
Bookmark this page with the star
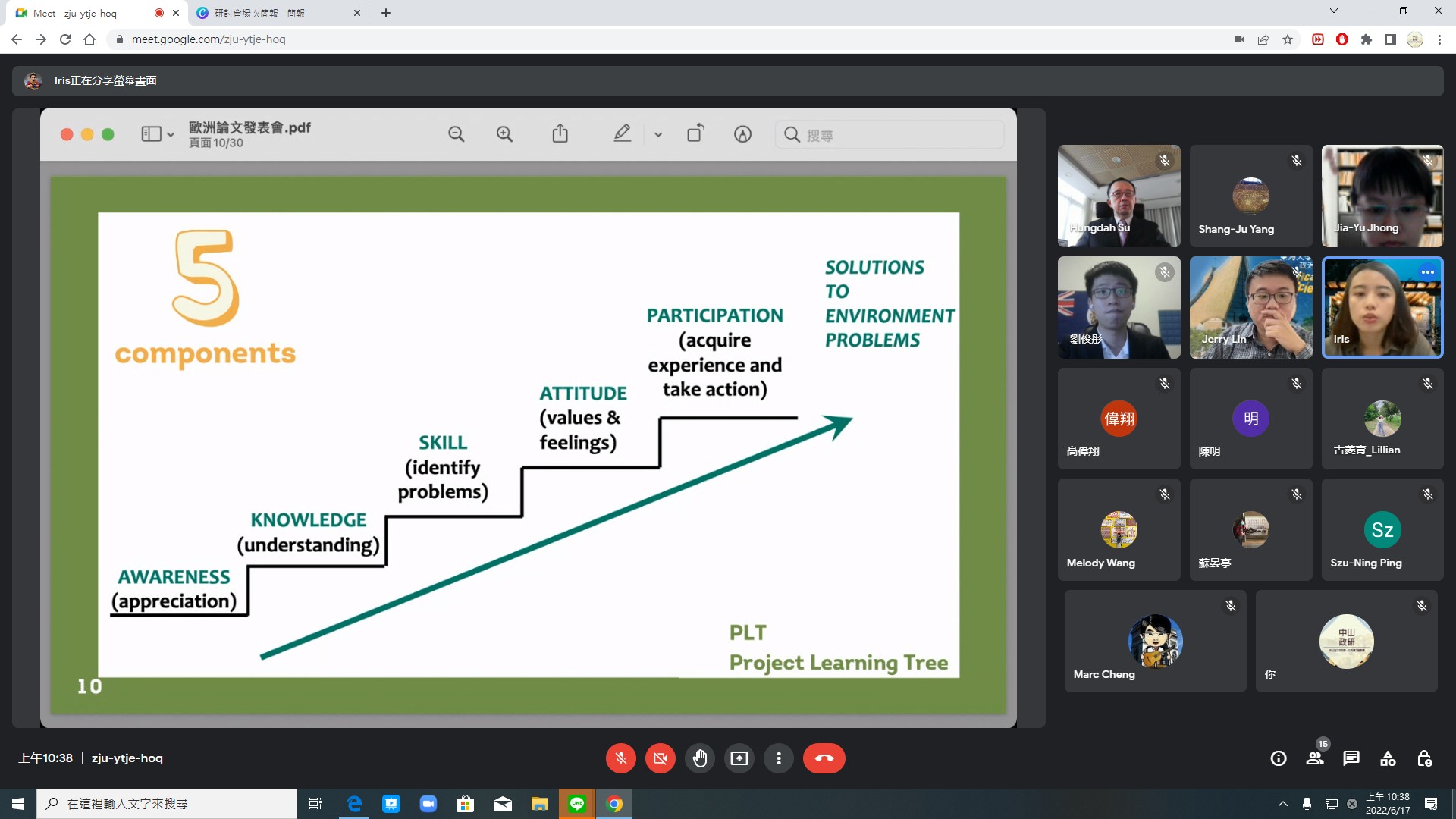coord(1288,39)
